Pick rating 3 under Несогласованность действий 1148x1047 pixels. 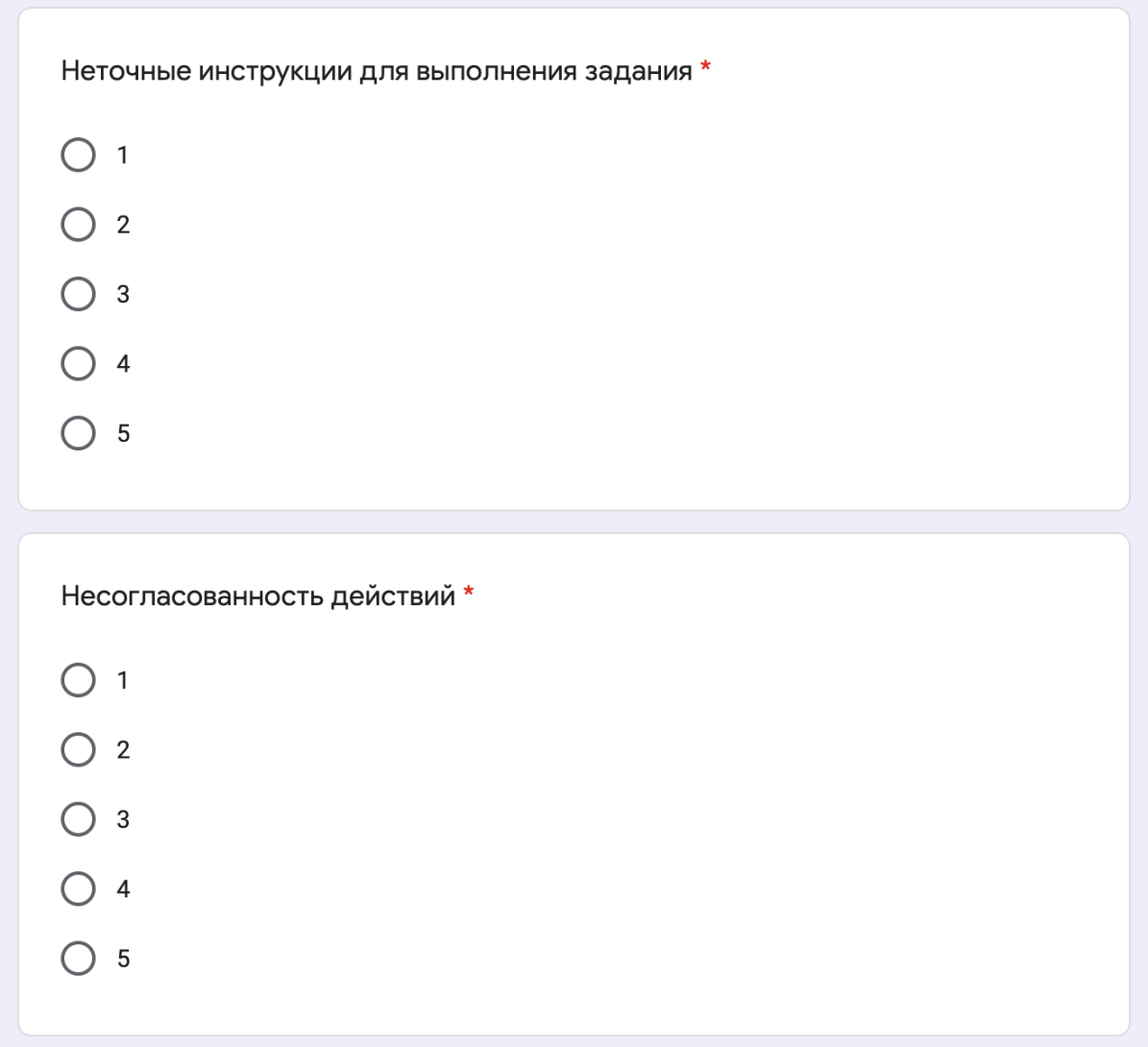click(79, 818)
